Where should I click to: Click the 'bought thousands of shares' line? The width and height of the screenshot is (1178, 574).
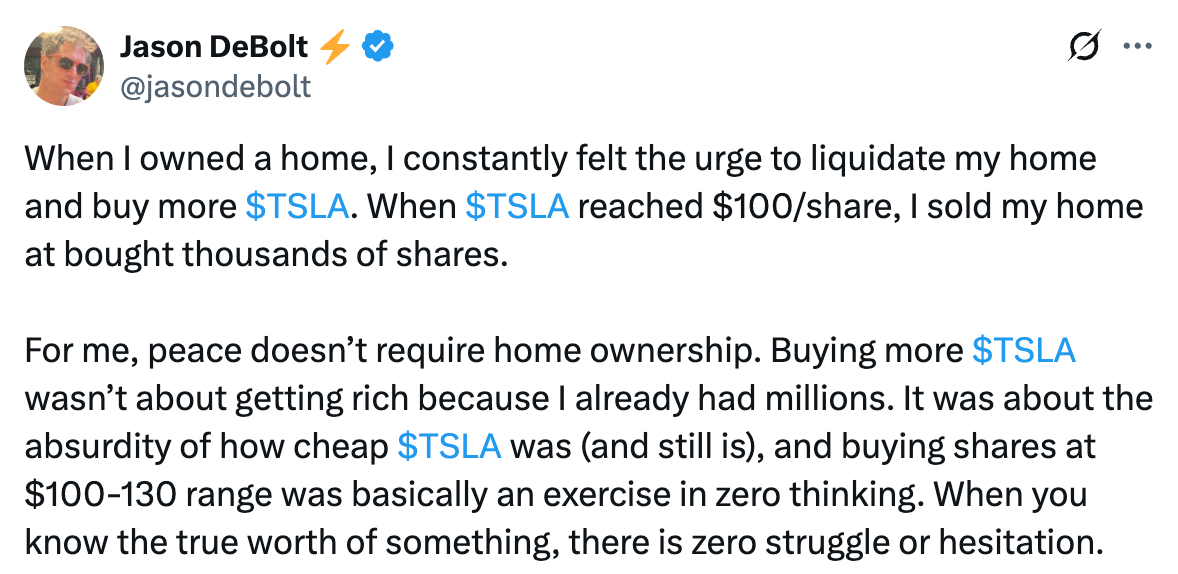tap(282, 255)
